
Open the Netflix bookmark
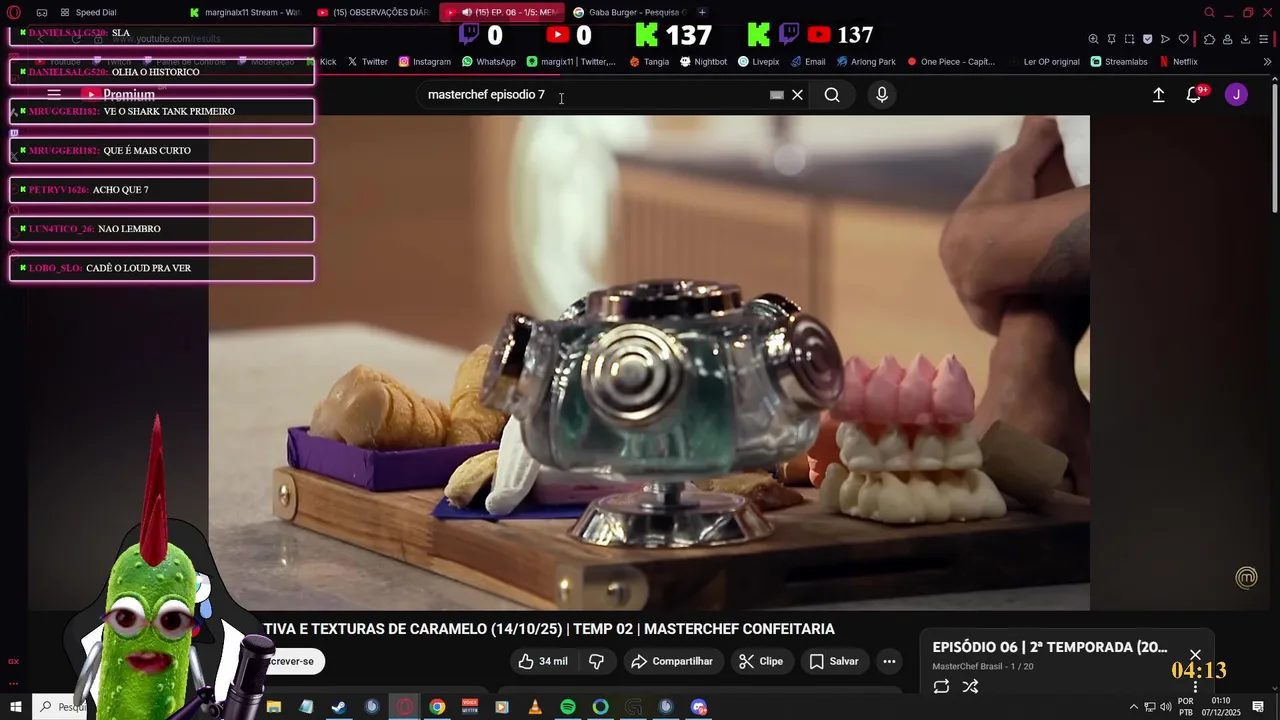[x=1178, y=62]
